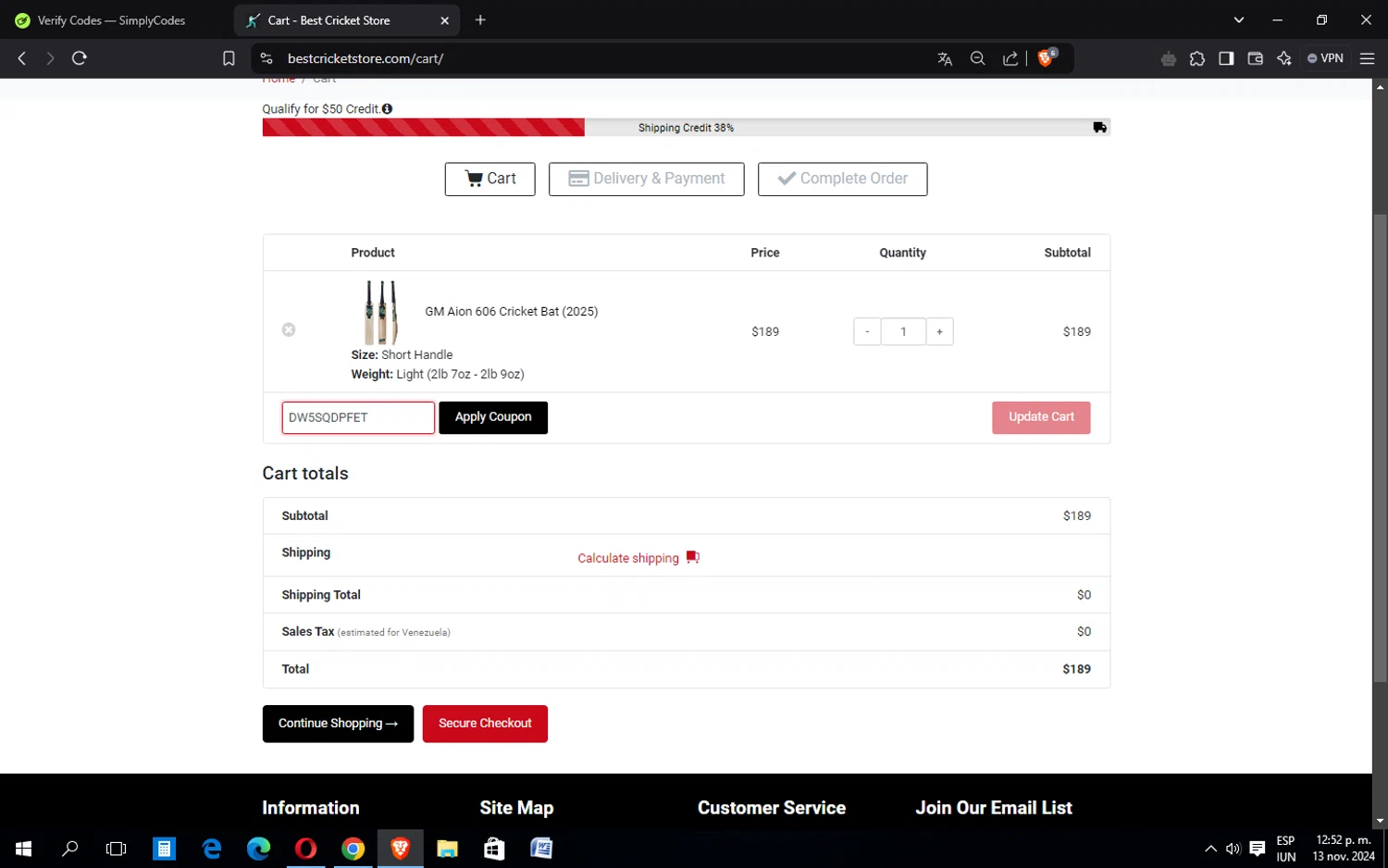Image resolution: width=1388 pixels, height=868 pixels.
Task: Click the coupon code input field
Action: point(358,417)
